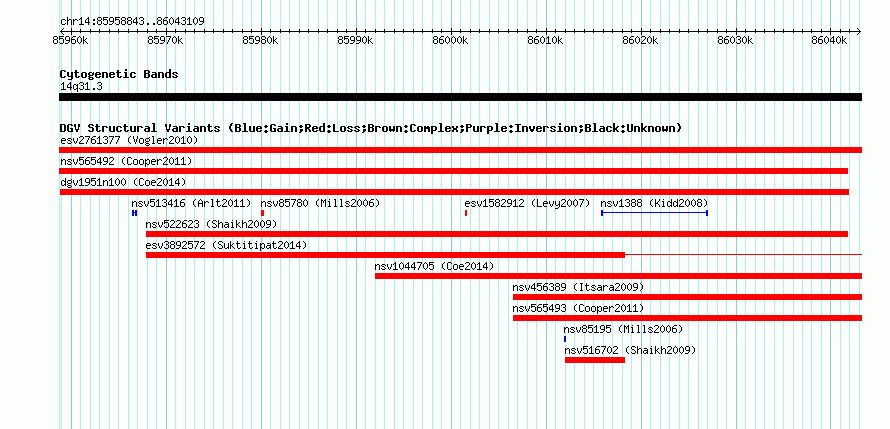Select the nsv1044705 (Coe2014) loss bar
Screen dimensions: 890x429
[x=619, y=276]
